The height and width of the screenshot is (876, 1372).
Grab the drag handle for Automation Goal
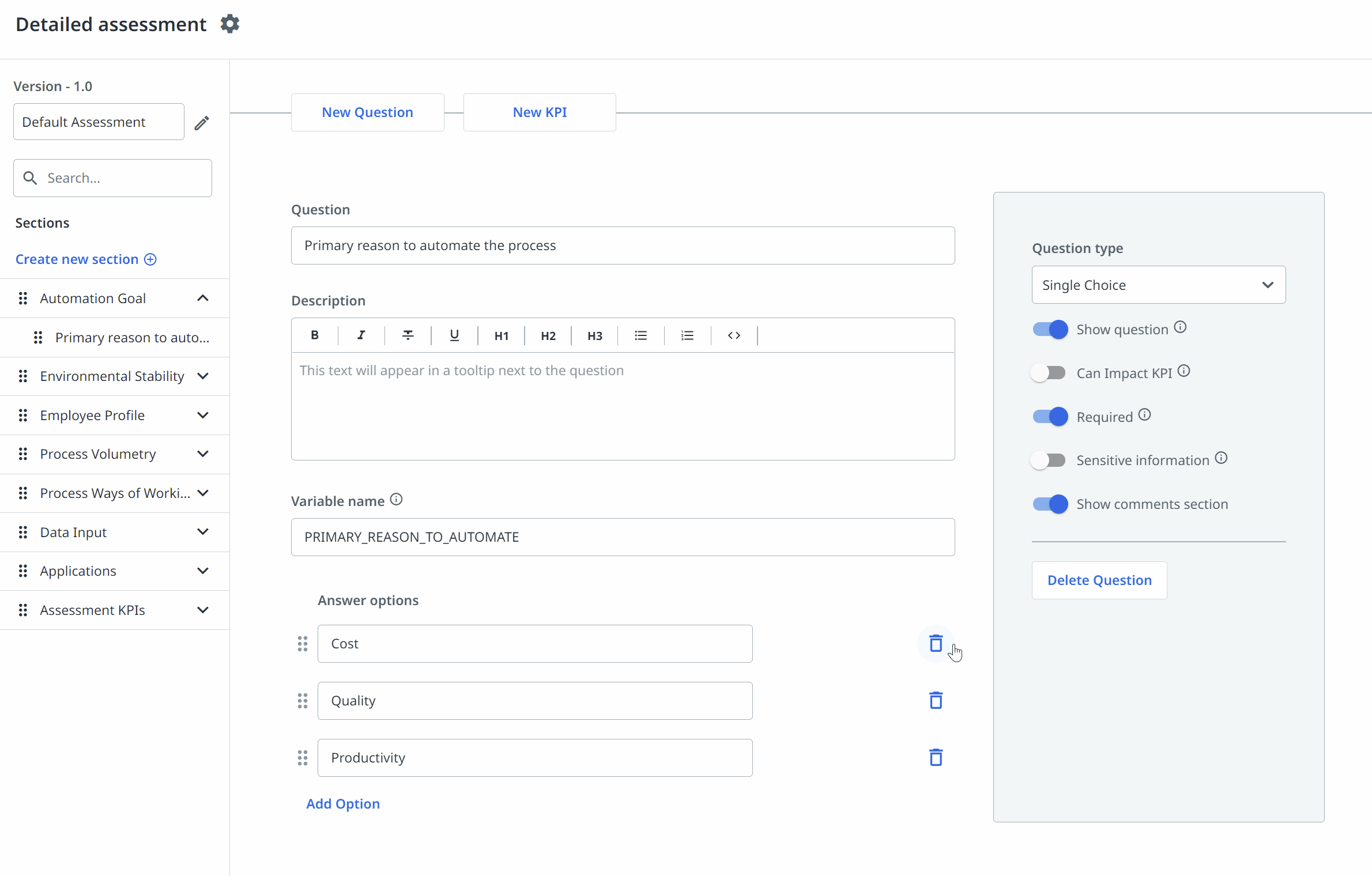(23, 299)
